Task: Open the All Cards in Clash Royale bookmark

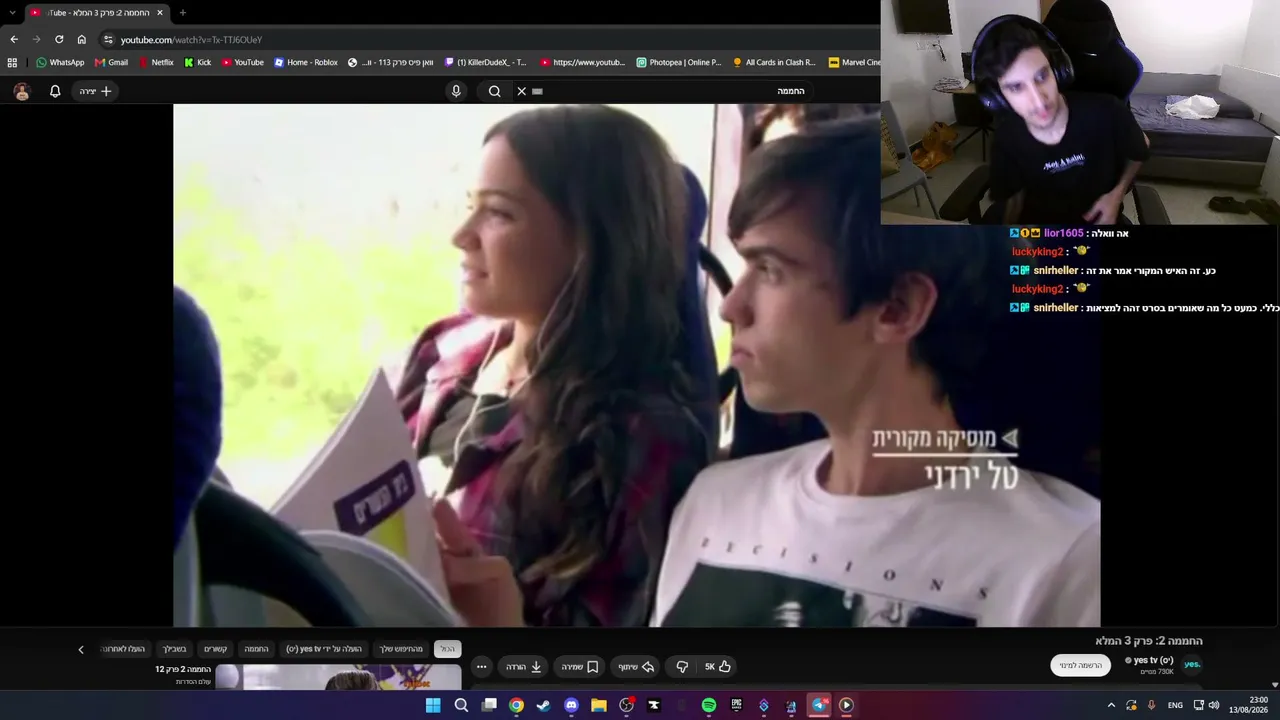Action: pyautogui.click(x=774, y=62)
